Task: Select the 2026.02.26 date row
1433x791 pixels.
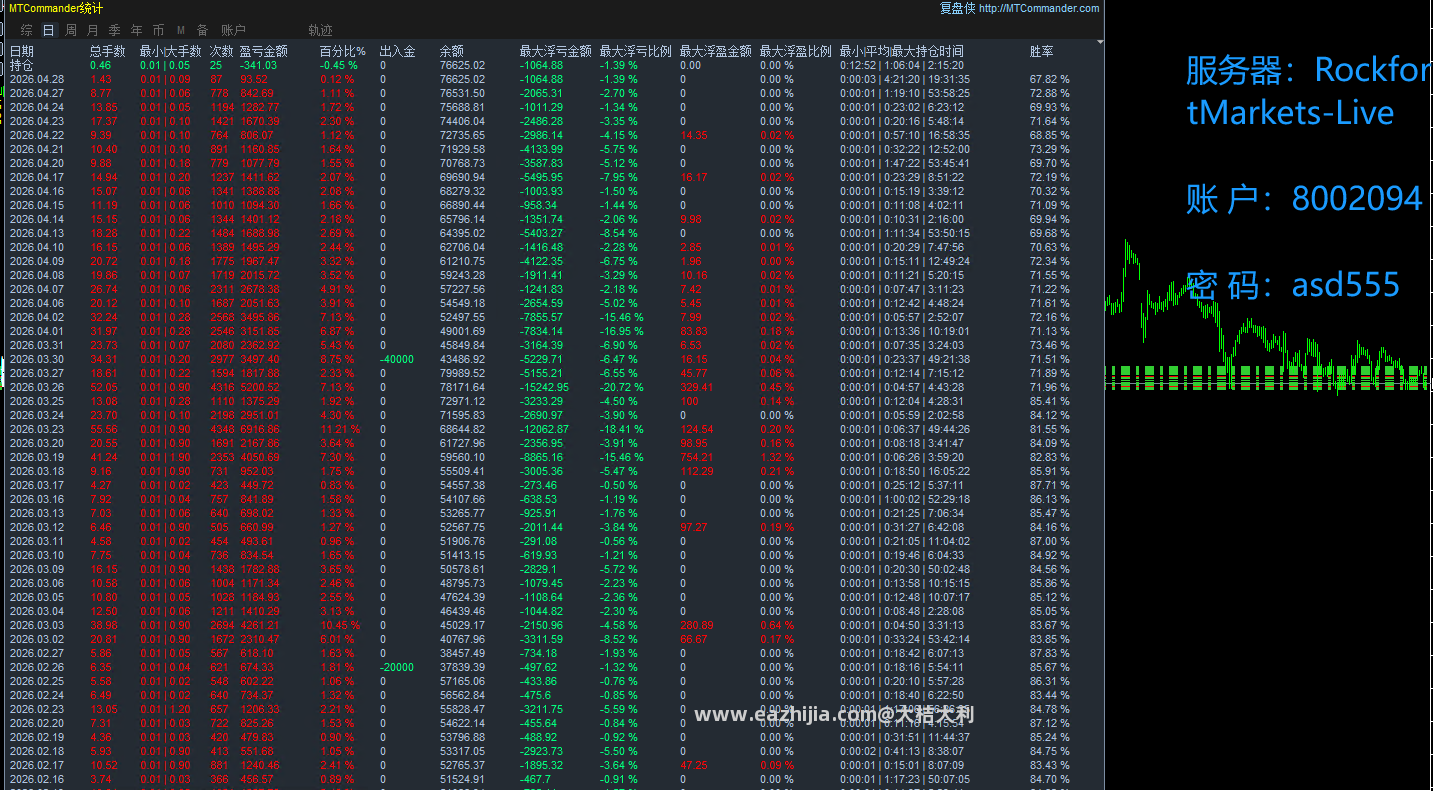Action: (x=37, y=667)
